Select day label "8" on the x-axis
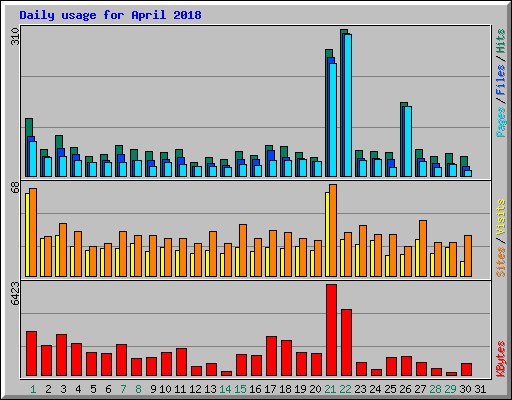This screenshot has width=512, height=400. click(x=138, y=389)
